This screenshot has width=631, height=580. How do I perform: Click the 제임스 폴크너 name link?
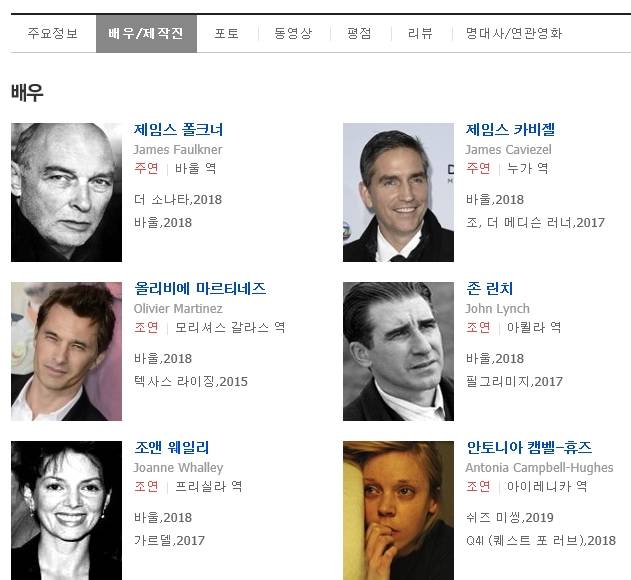[178, 130]
